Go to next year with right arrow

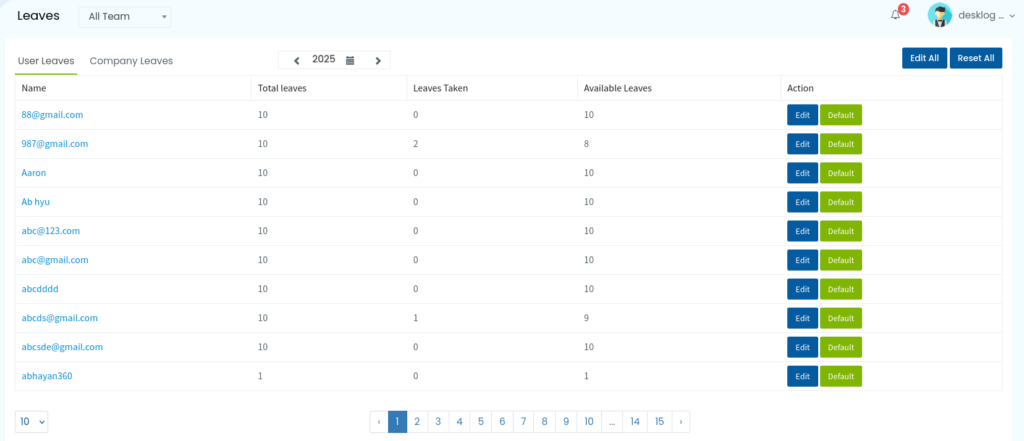377,60
